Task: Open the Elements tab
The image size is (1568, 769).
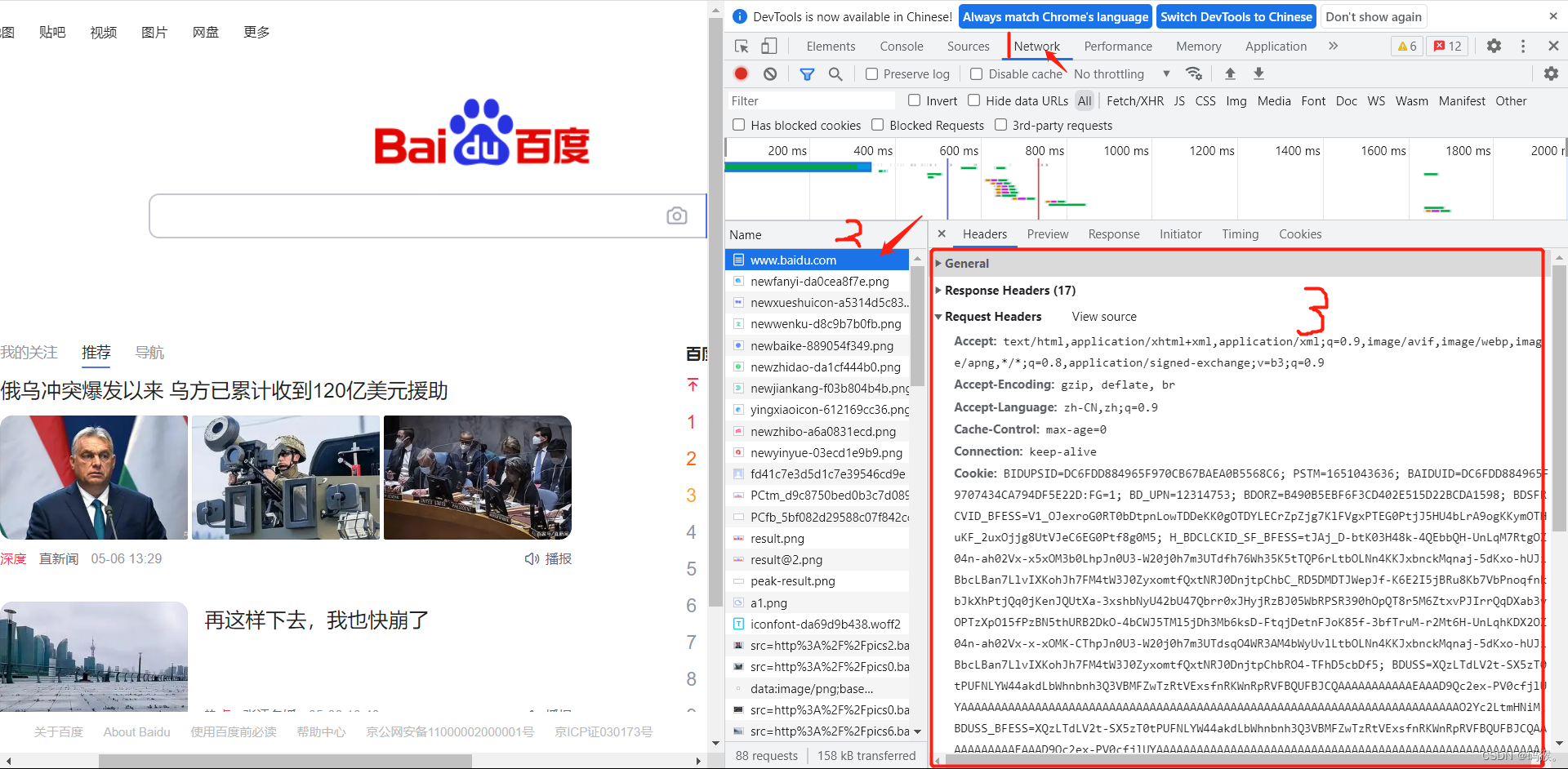Action: pyautogui.click(x=831, y=47)
